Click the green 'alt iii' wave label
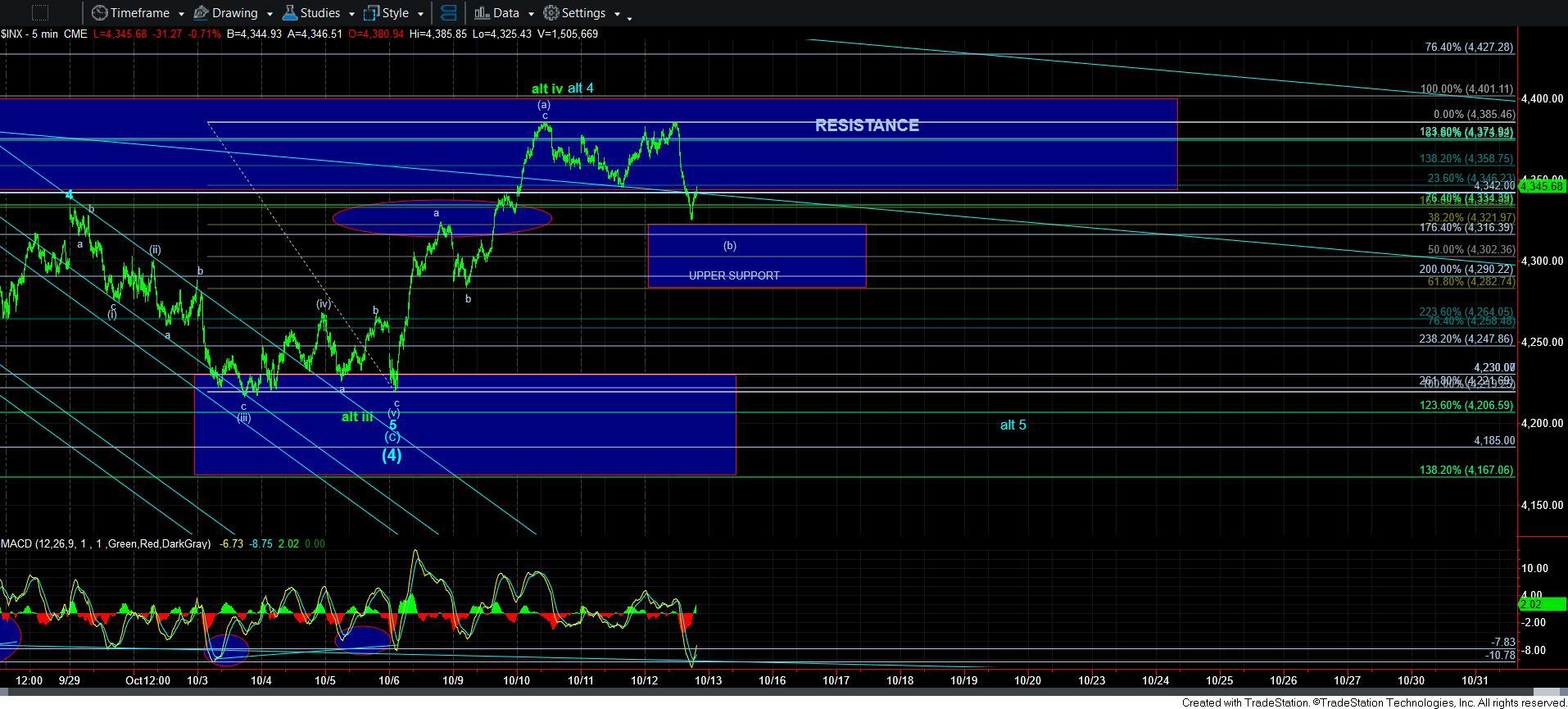1568x709 pixels. tap(357, 416)
